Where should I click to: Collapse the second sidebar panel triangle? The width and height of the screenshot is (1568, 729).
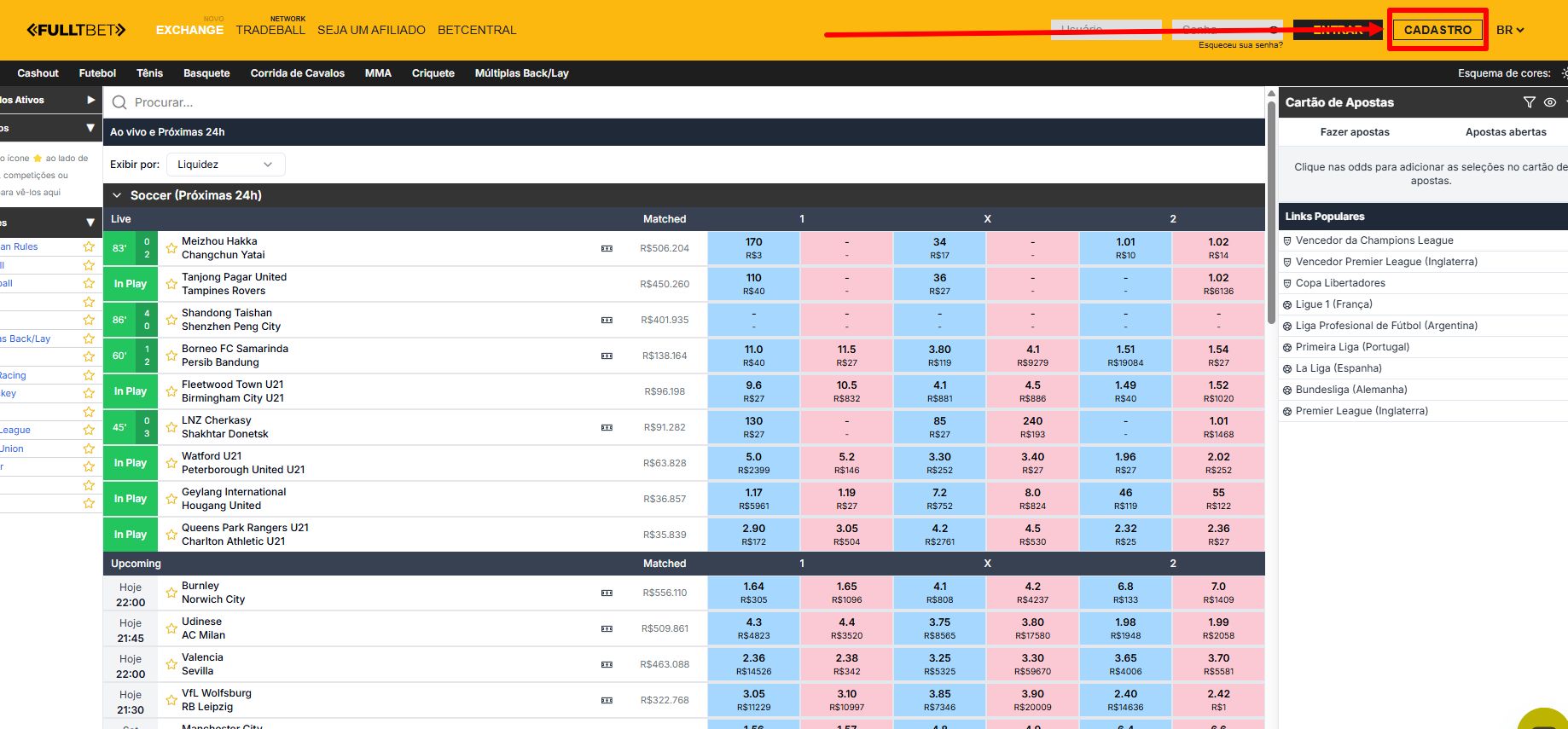90,128
